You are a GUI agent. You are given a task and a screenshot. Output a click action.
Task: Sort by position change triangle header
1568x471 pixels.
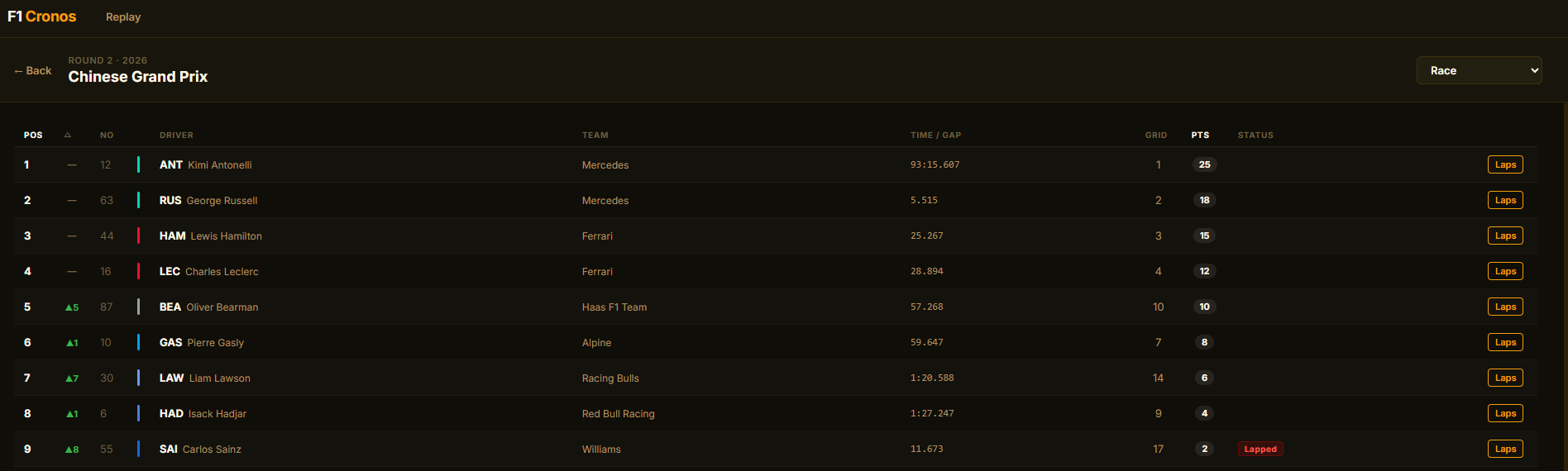[68, 135]
